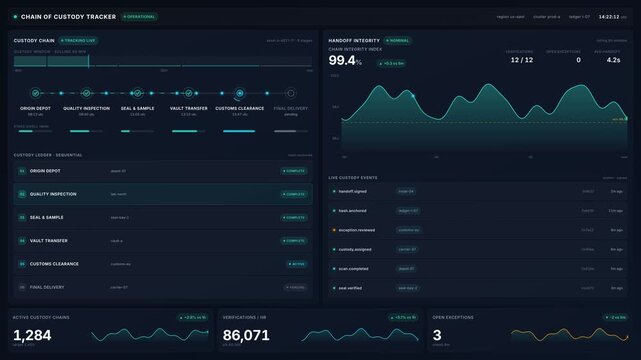Click the trend badge on Open Exceptions card

[616, 318]
